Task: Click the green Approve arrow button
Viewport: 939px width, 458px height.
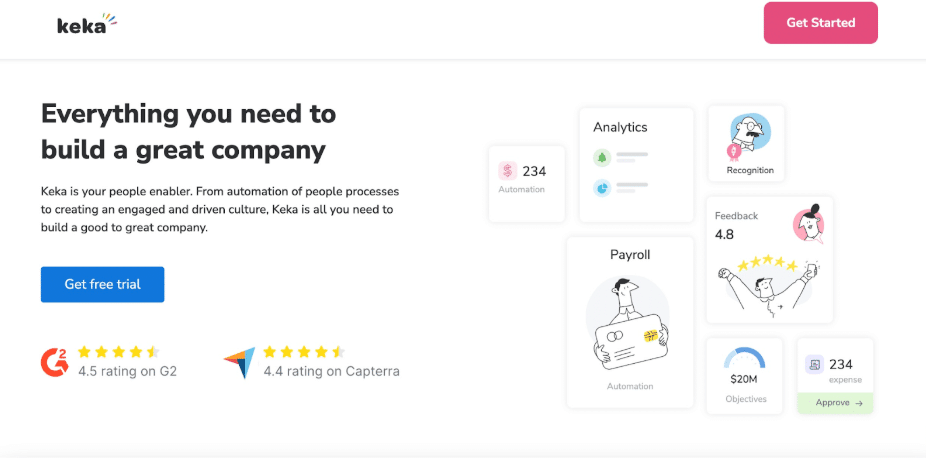Action: (x=835, y=403)
